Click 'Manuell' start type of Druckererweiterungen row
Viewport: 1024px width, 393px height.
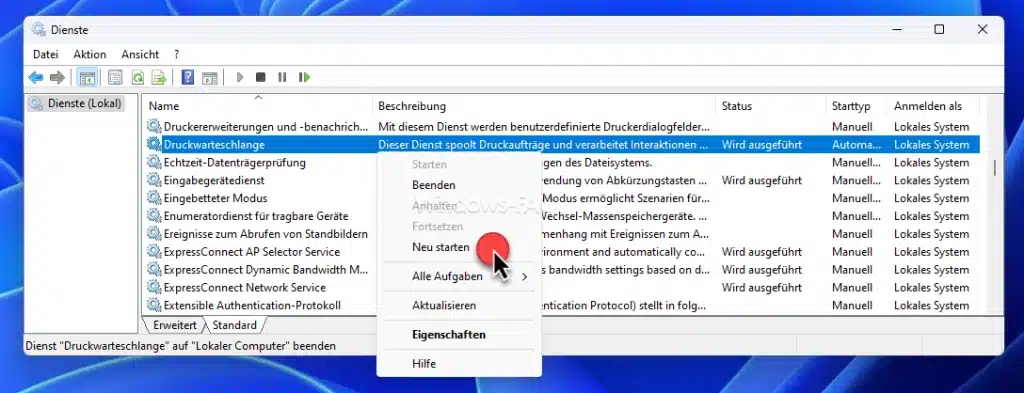pyautogui.click(x=852, y=127)
